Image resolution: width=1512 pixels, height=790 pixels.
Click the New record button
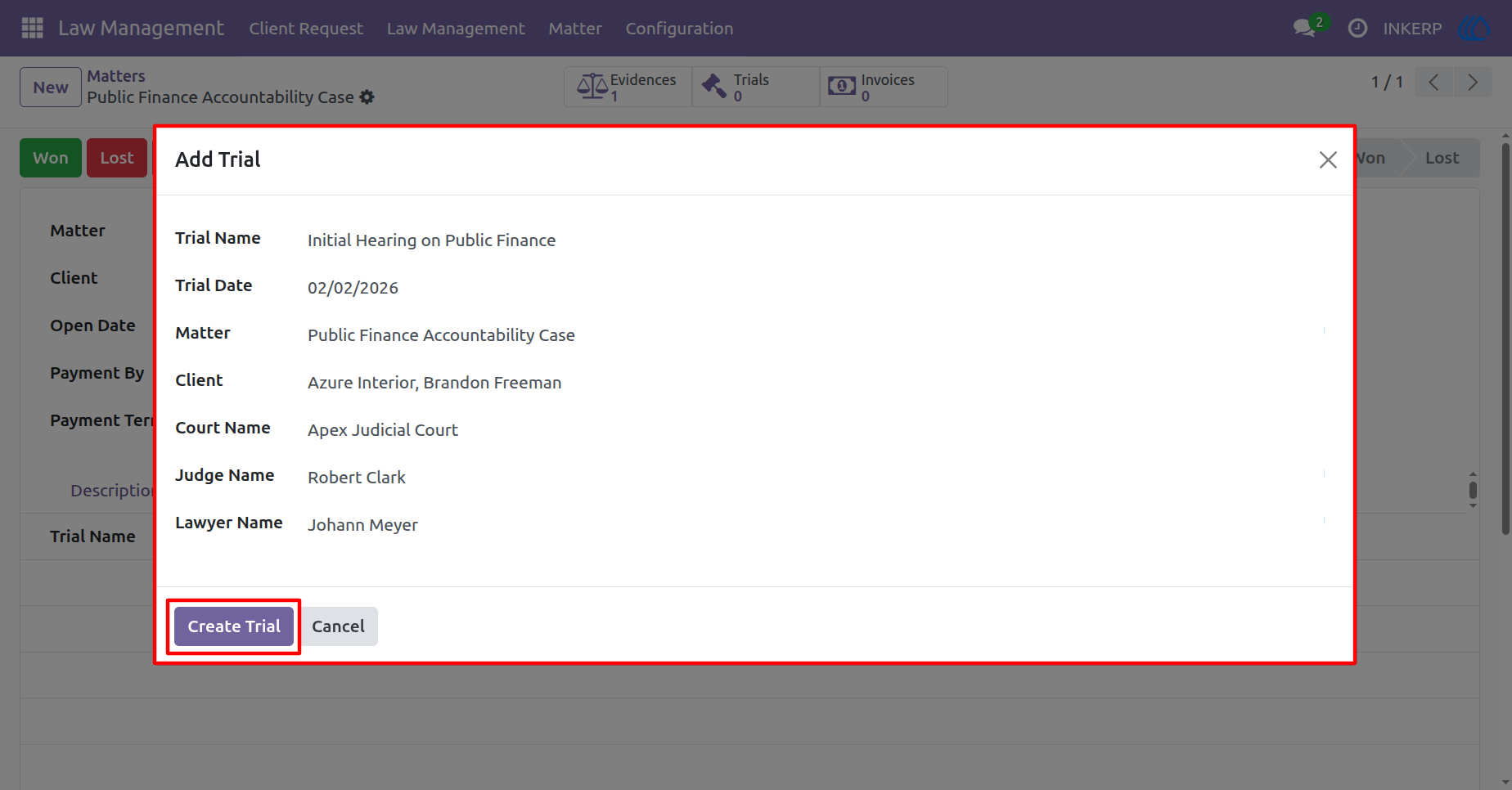coord(51,88)
